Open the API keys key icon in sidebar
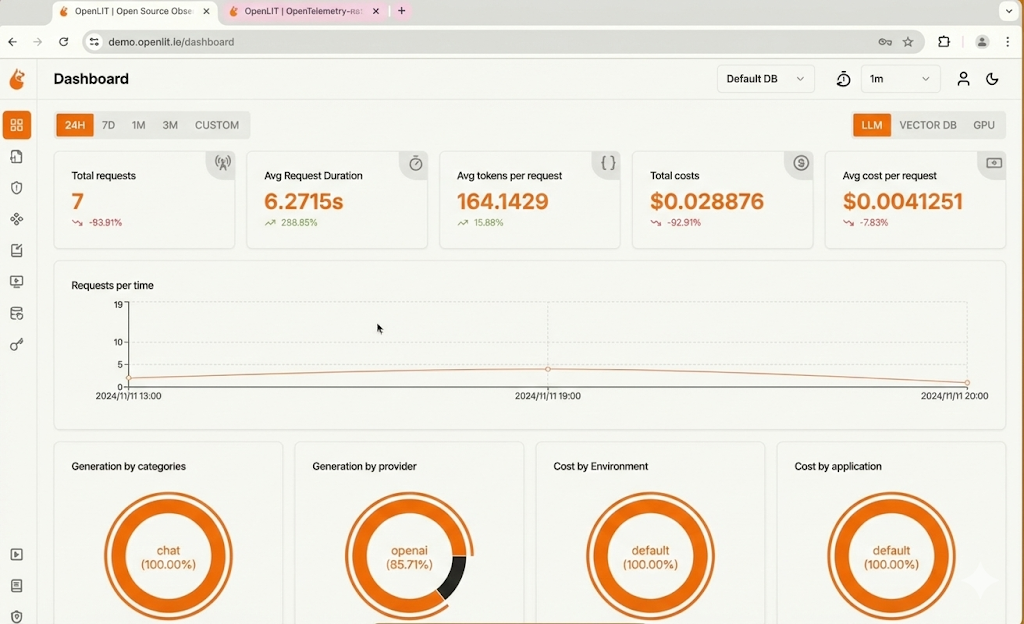Image resolution: width=1024 pixels, height=624 pixels. pyautogui.click(x=17, y=345)
